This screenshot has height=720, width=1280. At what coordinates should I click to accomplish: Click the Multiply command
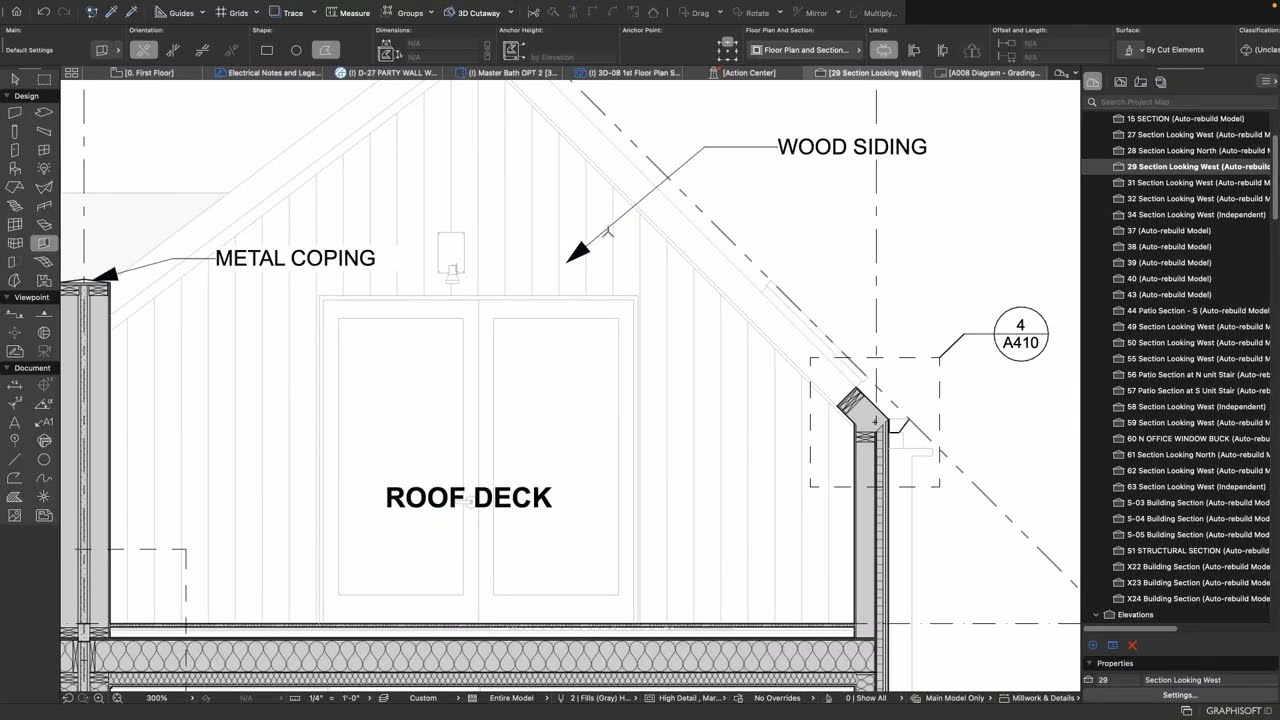(872, 13)
